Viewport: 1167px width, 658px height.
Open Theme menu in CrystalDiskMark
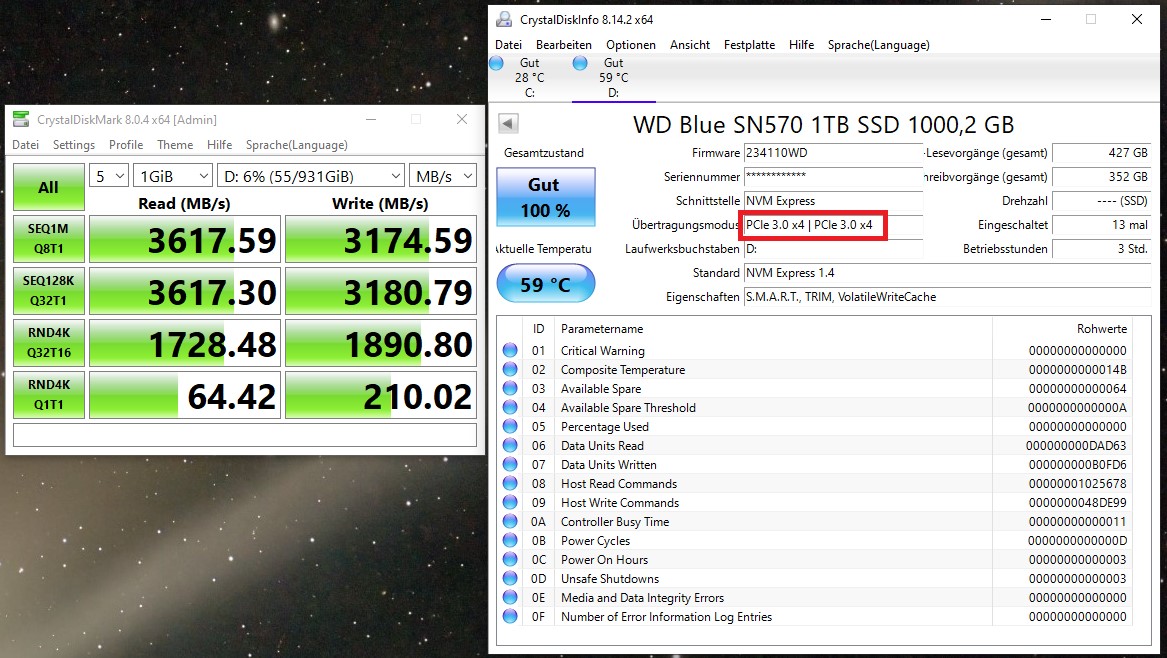pos(175,144)
